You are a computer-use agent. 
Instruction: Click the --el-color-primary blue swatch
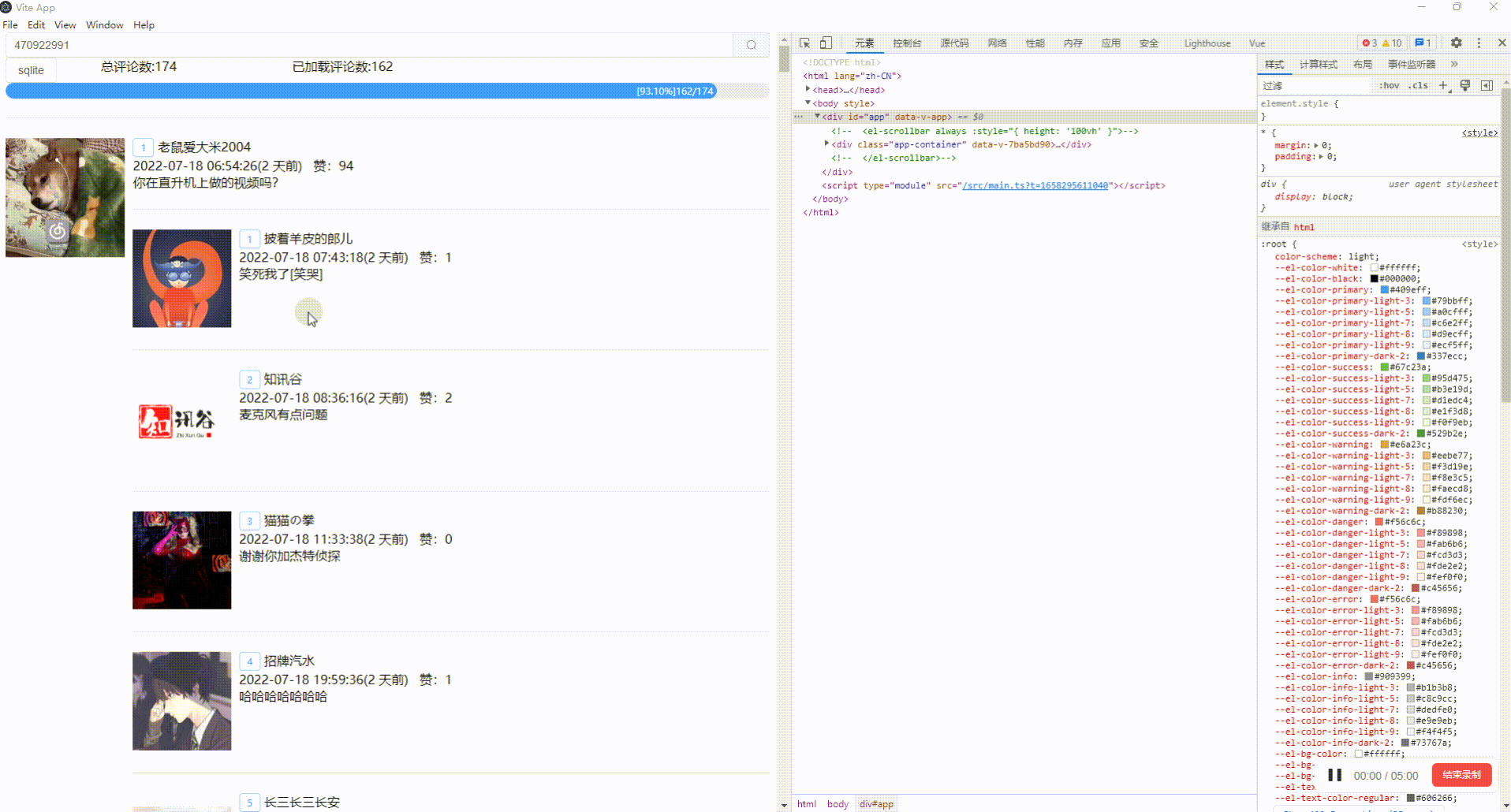(1384, 289)
